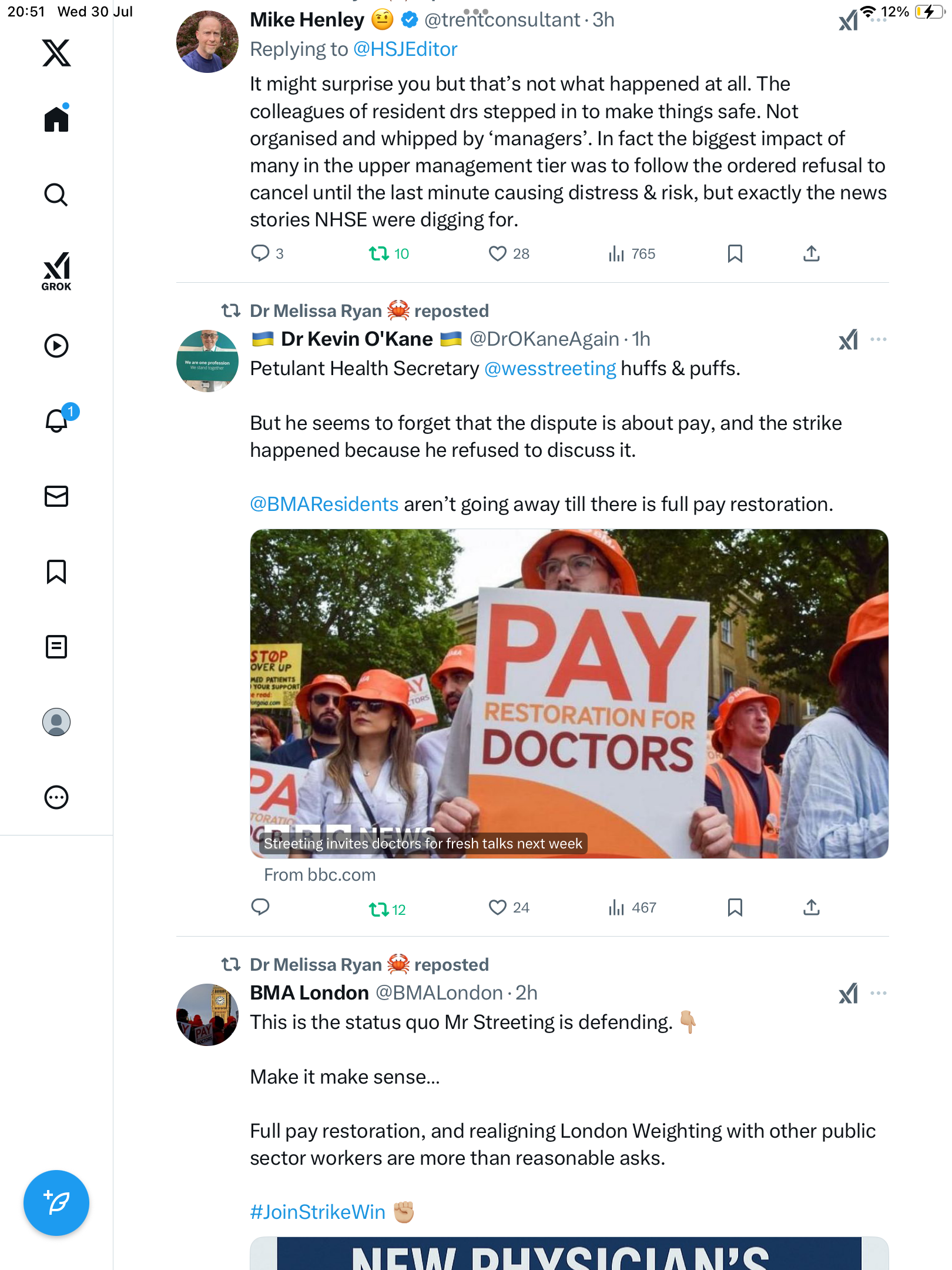Bookmark Dr Kevin O'Kane's post
The image size is (952, 1270).
pyautogui.click(x=735, y=907)
